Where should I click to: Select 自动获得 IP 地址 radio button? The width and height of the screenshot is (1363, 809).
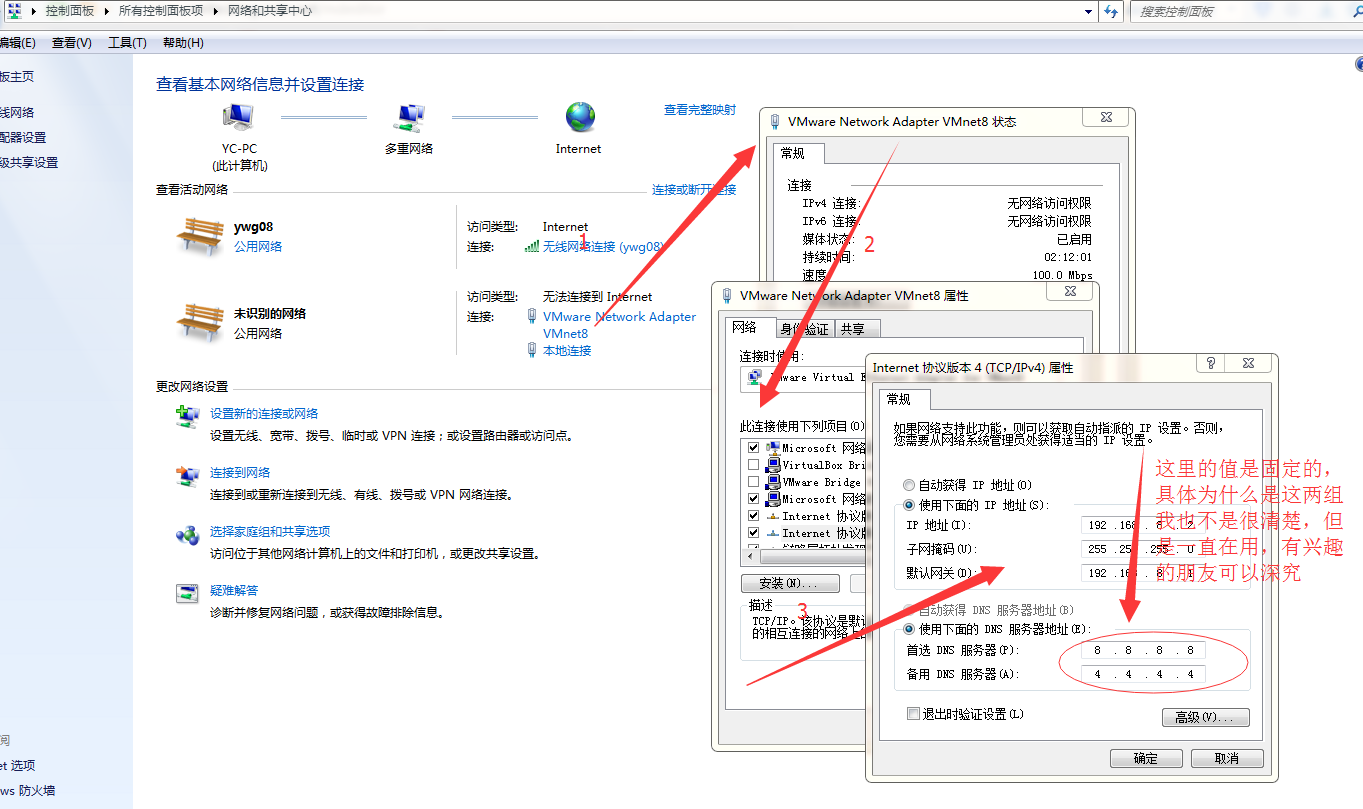(x=909, y=484)
